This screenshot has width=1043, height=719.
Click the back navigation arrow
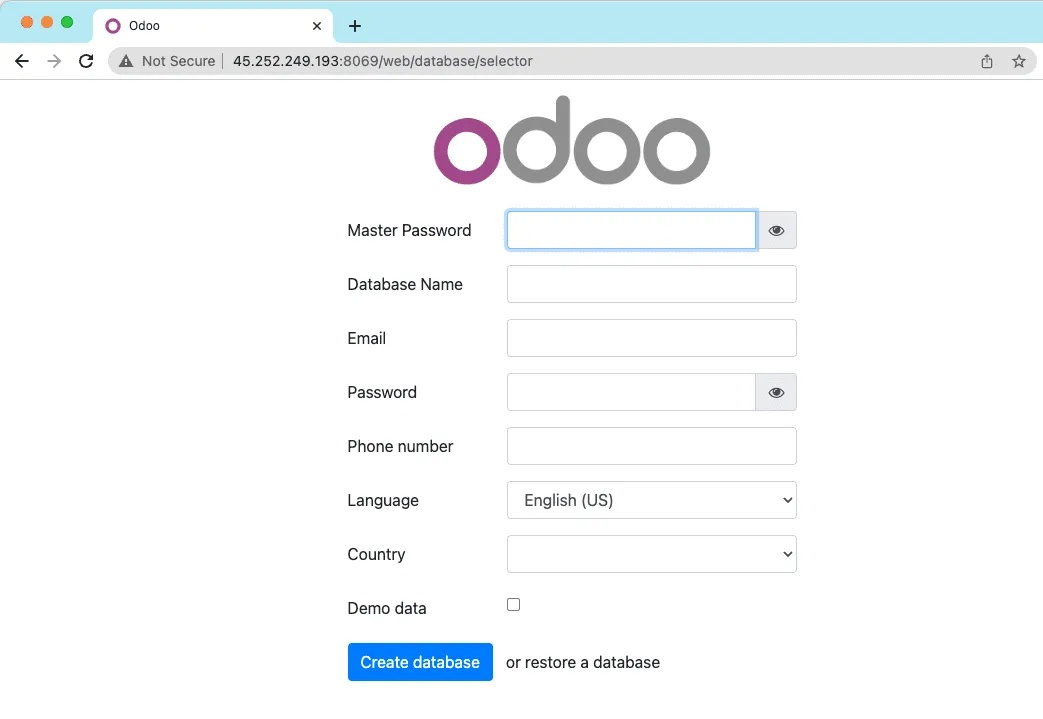pos(22,61)
